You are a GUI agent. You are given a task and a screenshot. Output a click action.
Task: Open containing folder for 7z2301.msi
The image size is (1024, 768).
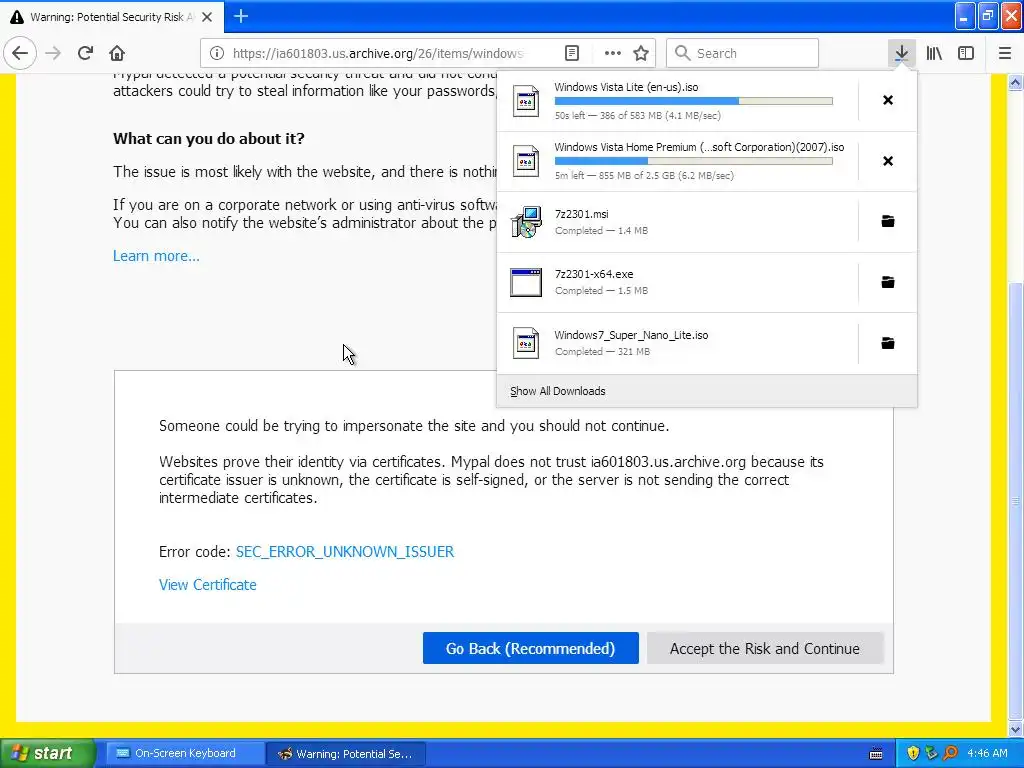[x=888, y=221]
